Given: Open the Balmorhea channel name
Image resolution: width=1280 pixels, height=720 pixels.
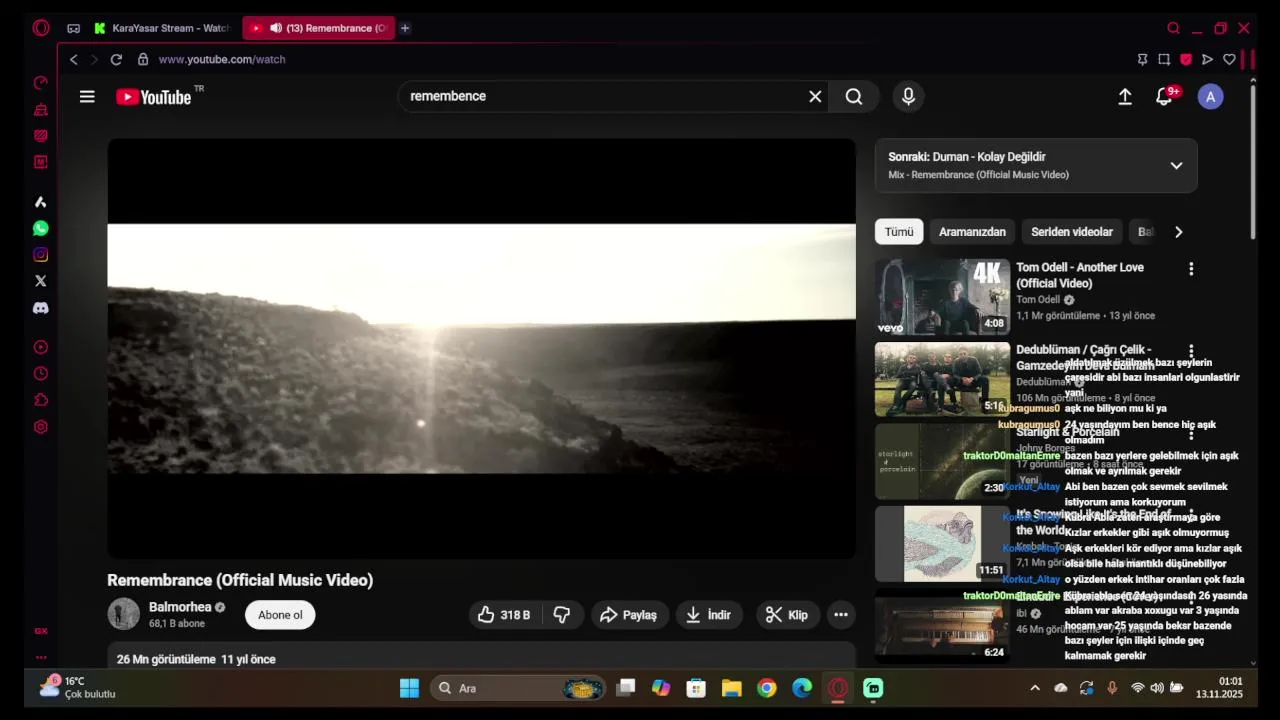Looking at the screenshot, I should coord(180,607).
